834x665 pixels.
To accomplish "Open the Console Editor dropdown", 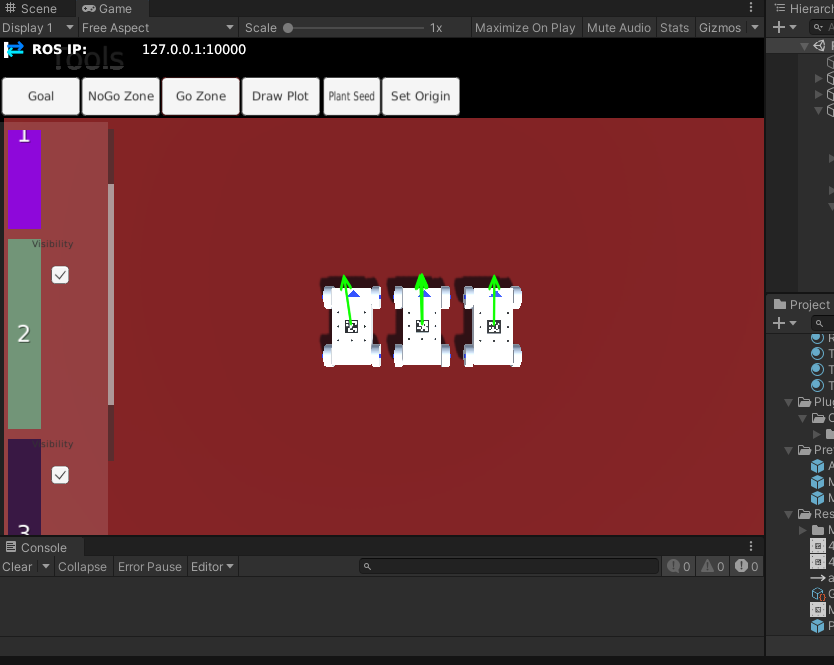I will [212, 567].
